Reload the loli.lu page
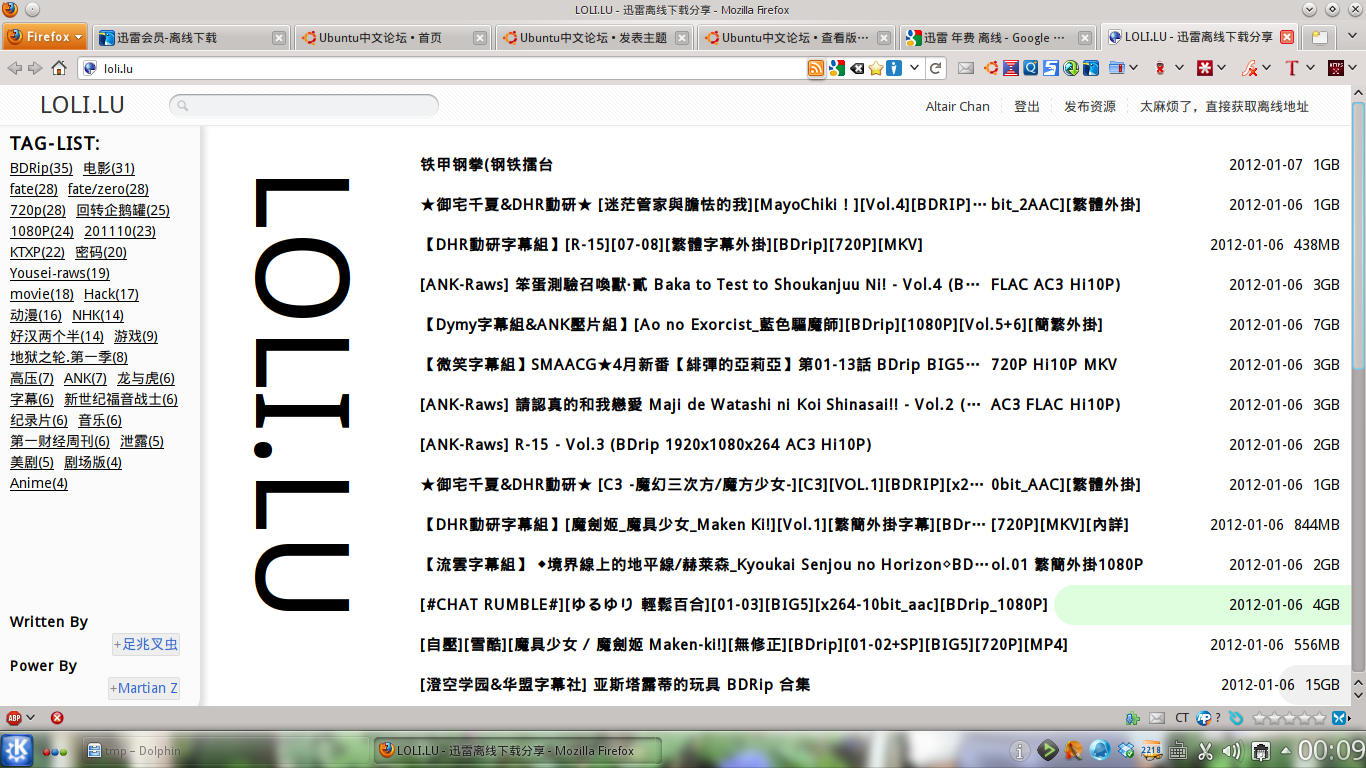 [x=935, y=68]
